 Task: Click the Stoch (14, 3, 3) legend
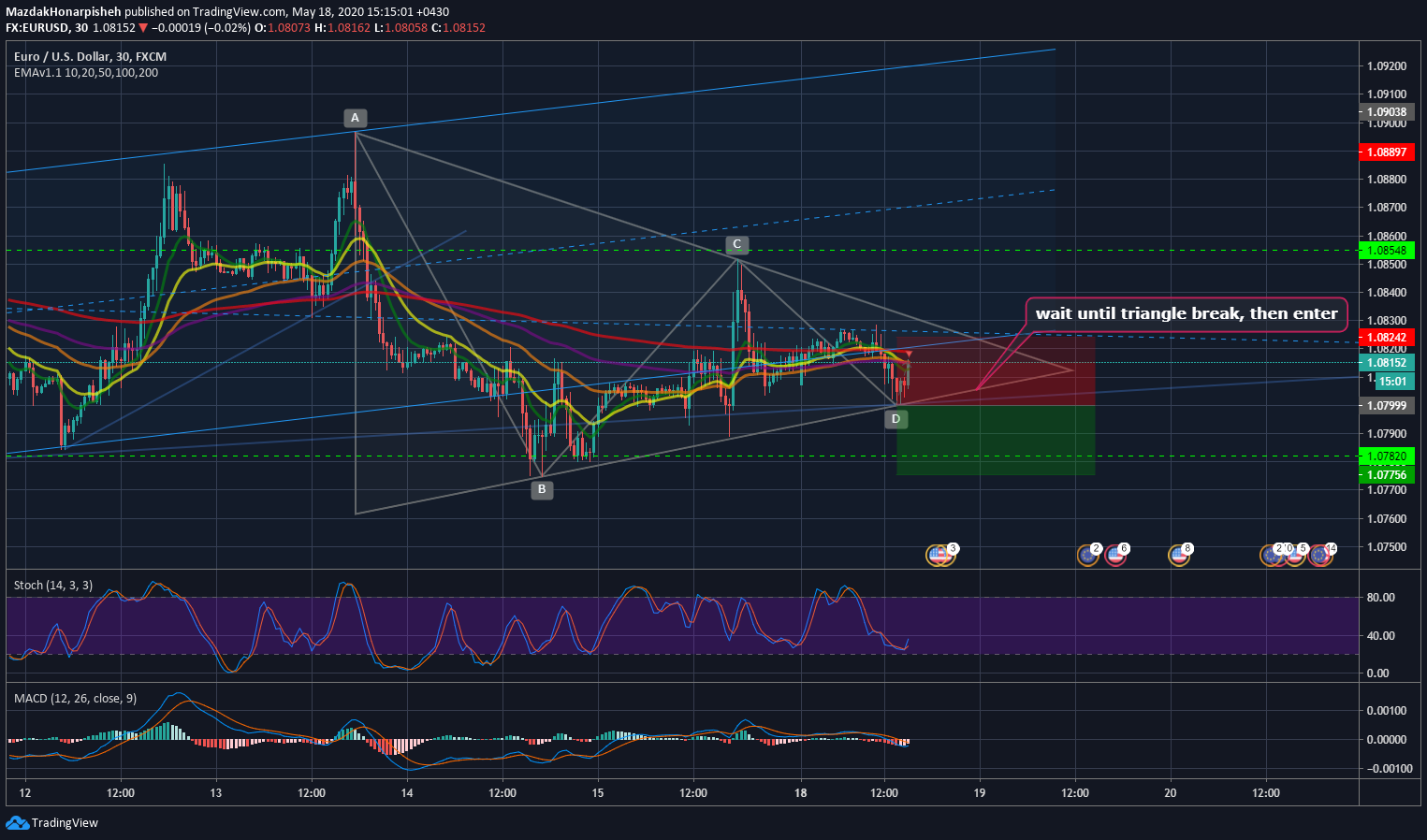click(53, 586)
